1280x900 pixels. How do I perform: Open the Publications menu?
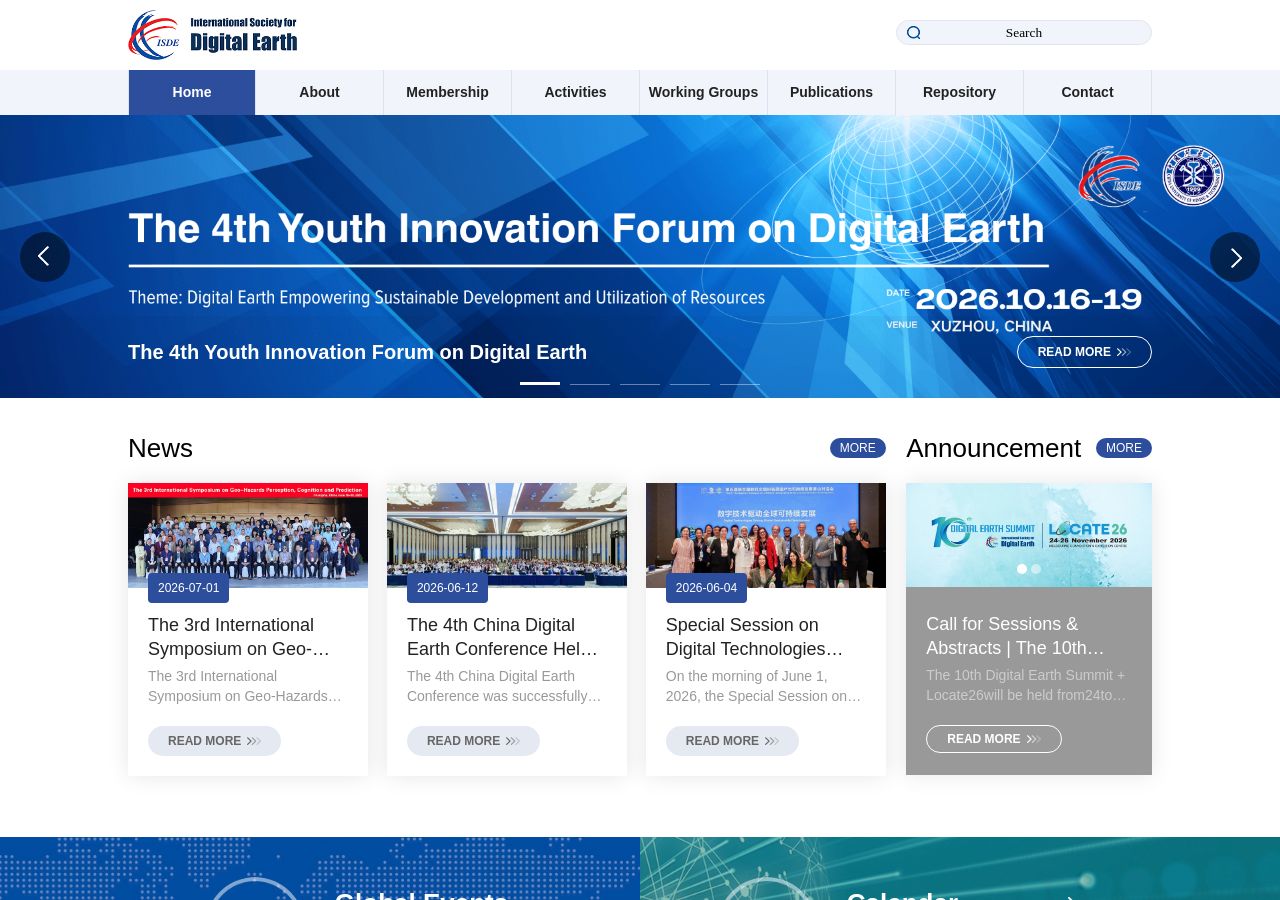[x=831, y=92]
